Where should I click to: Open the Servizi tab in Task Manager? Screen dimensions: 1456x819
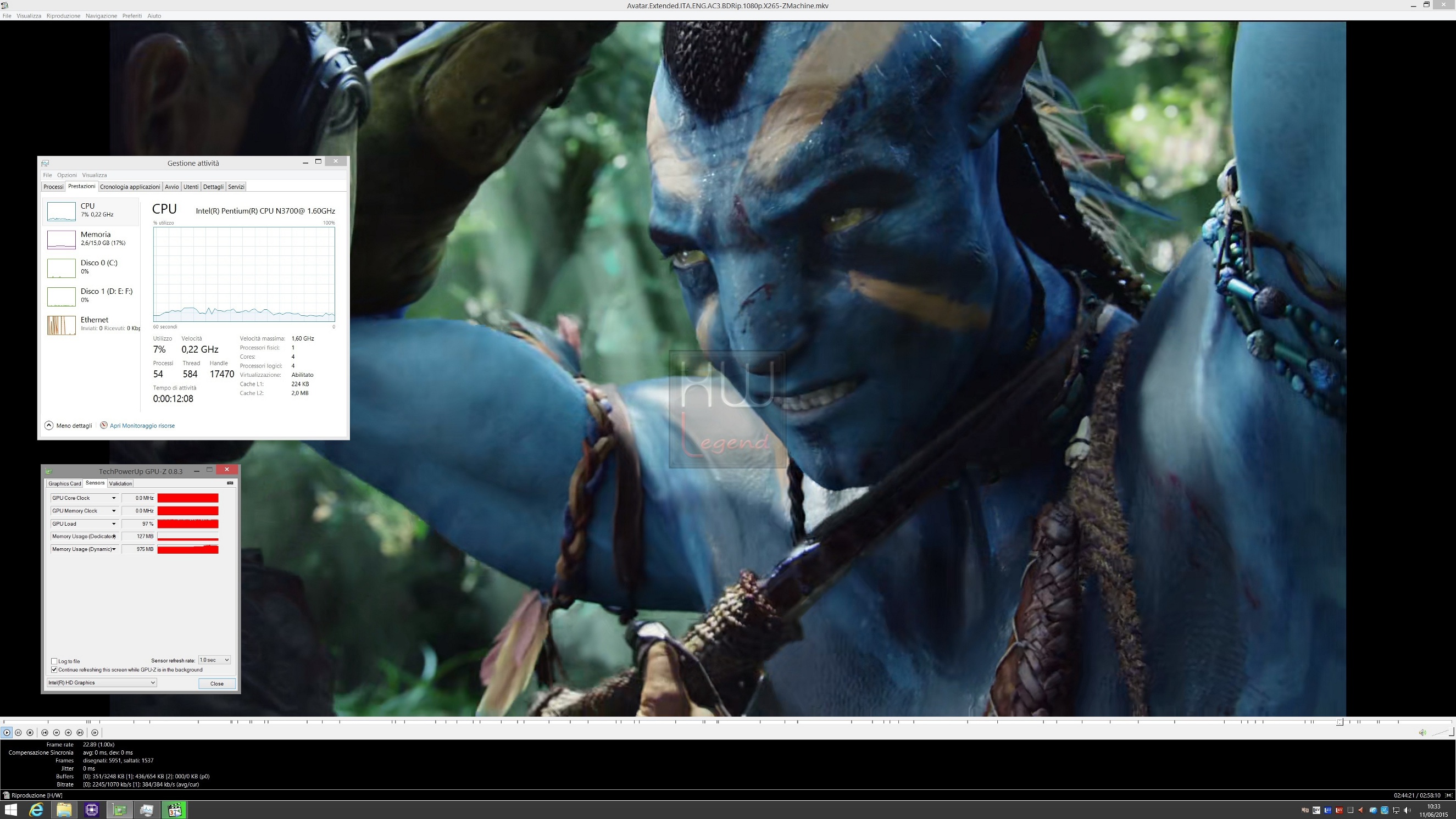[x=236, y=187]
